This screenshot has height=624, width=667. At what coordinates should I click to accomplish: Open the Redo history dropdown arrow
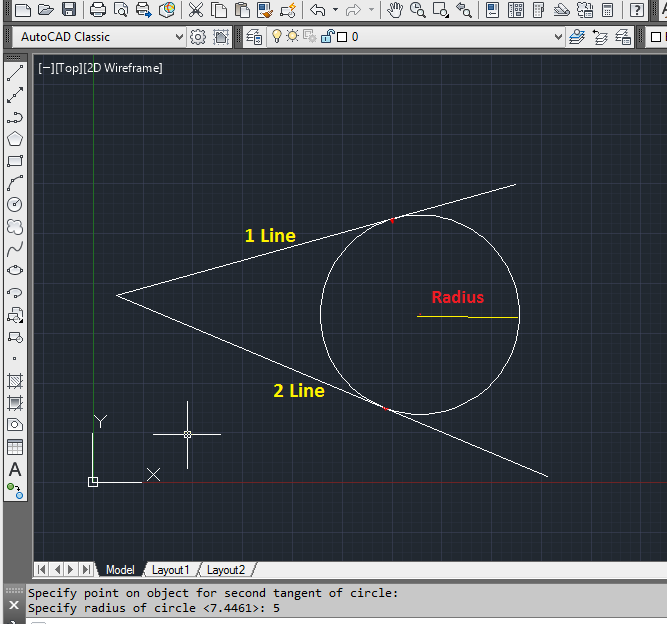click(371, 9)
